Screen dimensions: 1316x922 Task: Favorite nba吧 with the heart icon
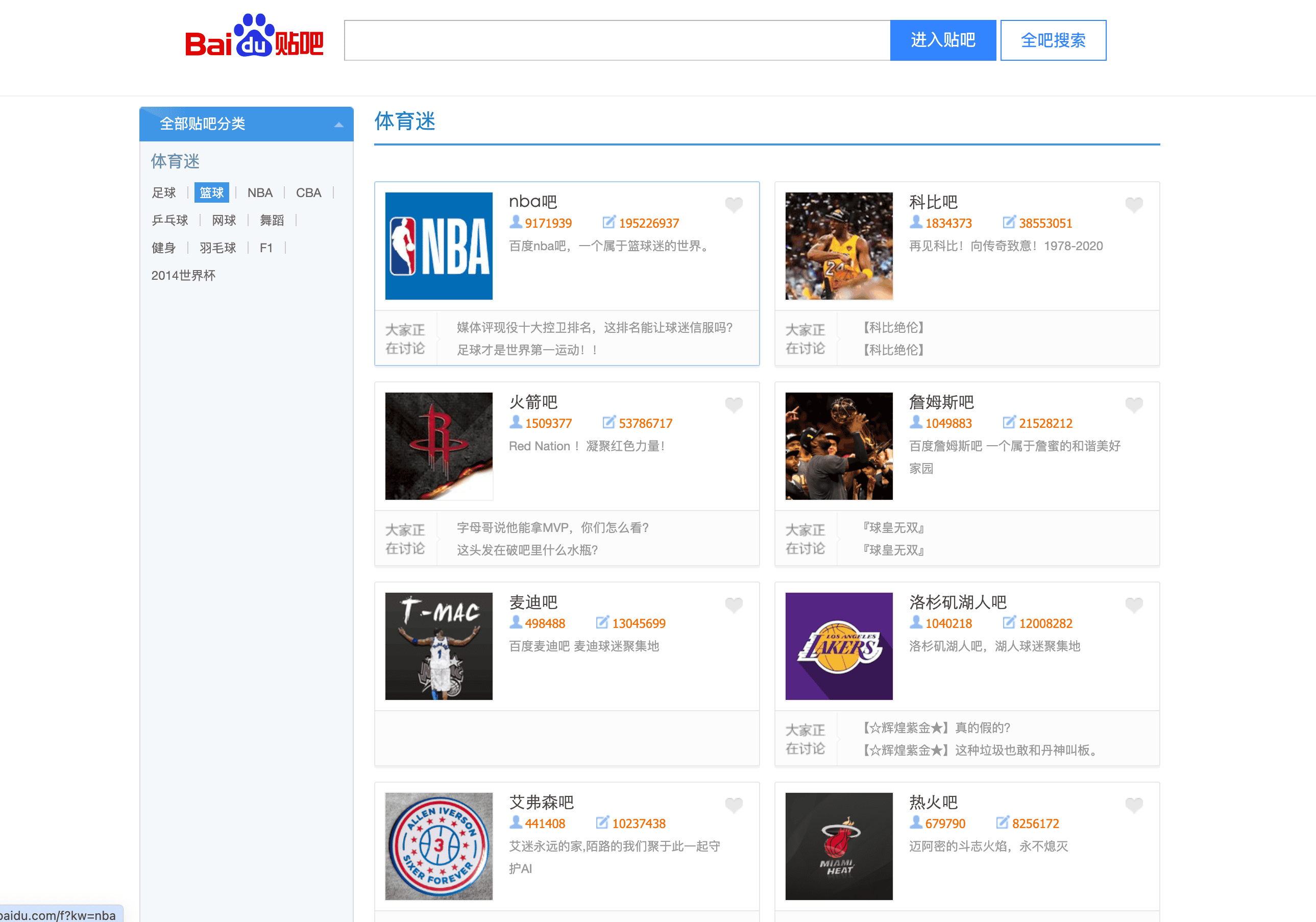pos(734,205)
